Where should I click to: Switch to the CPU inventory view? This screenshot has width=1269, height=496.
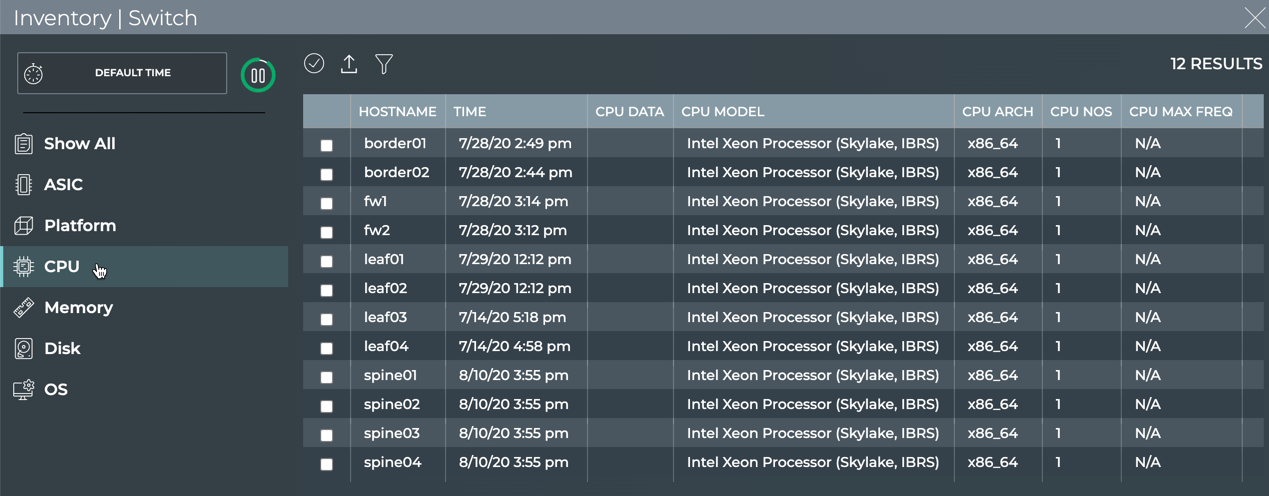(62, 267)
